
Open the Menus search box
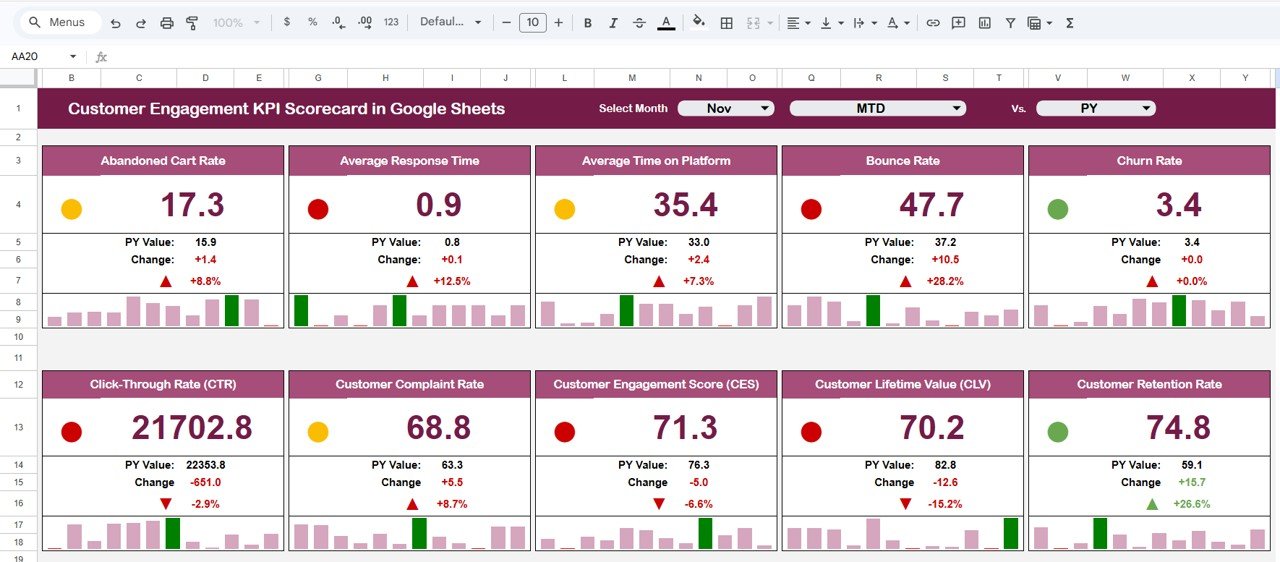coord(60,22)
